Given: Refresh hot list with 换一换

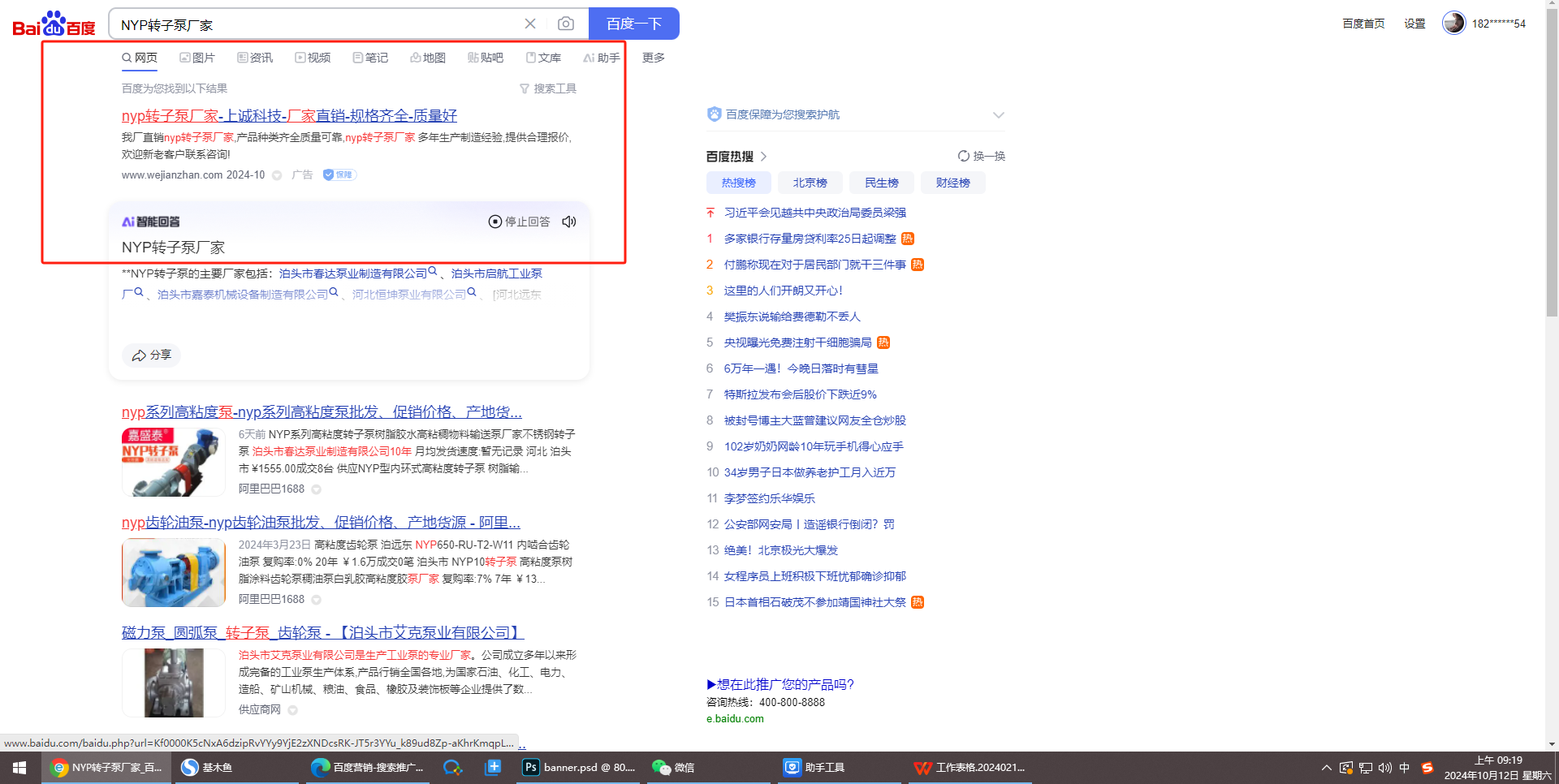Looking at the screenshot, I should 982,156.
